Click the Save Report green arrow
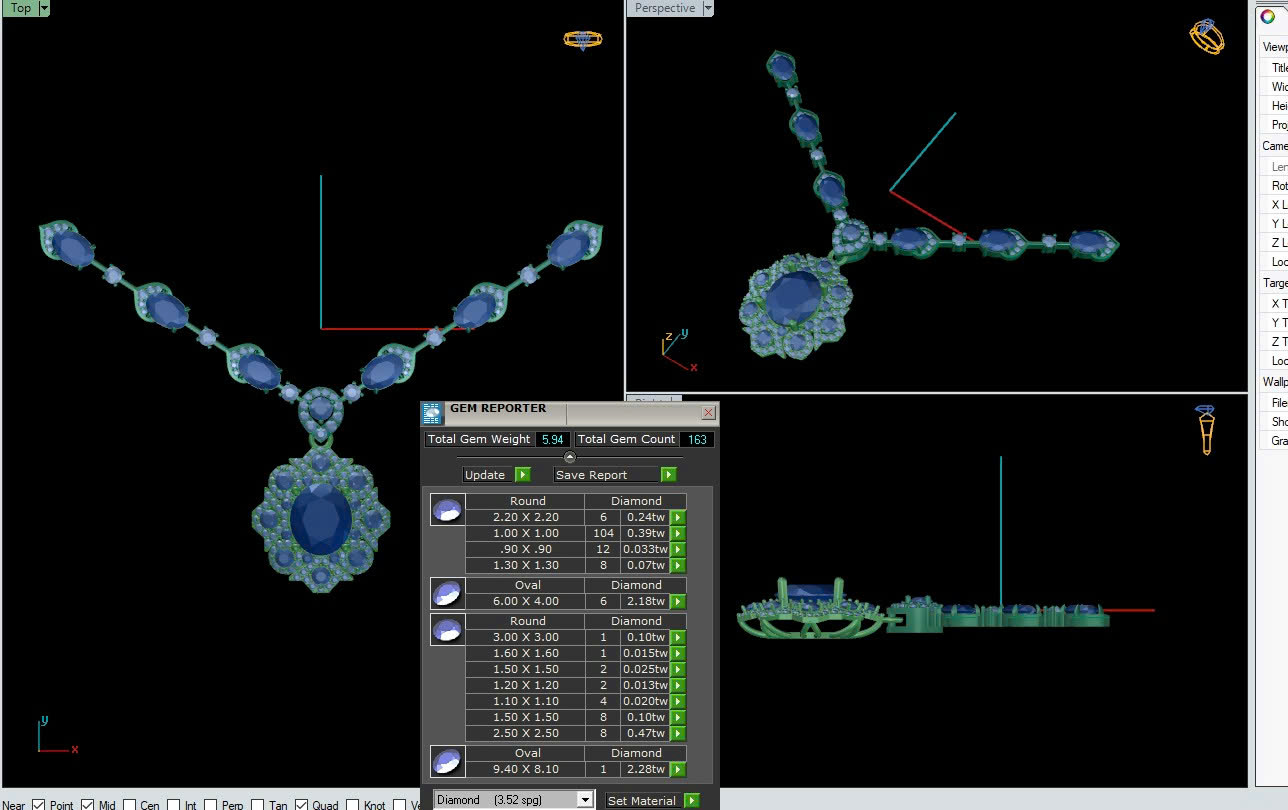 [668, 475]
